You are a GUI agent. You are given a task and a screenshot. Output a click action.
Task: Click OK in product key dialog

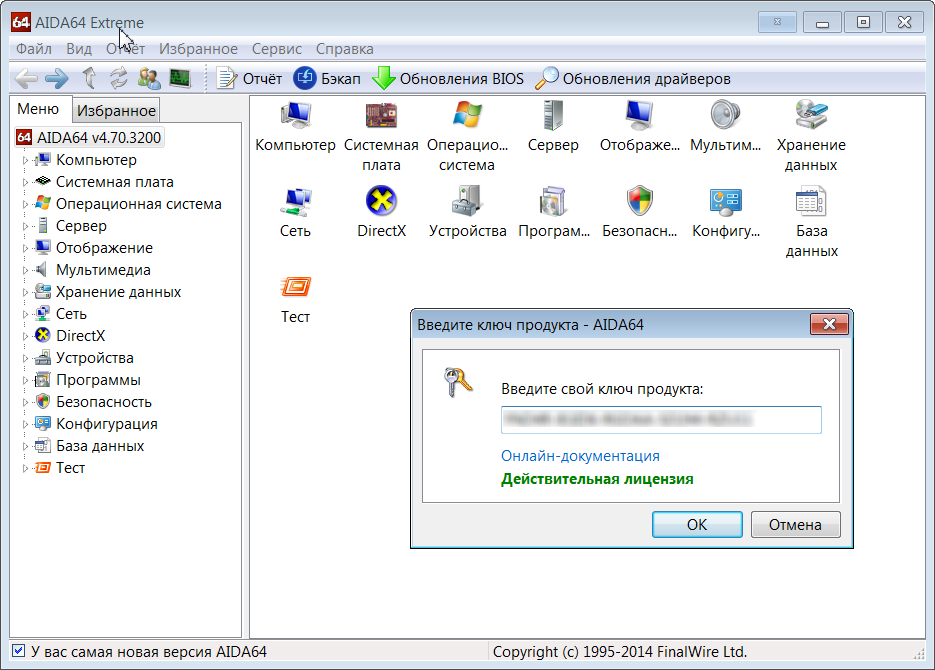point(697,525)
